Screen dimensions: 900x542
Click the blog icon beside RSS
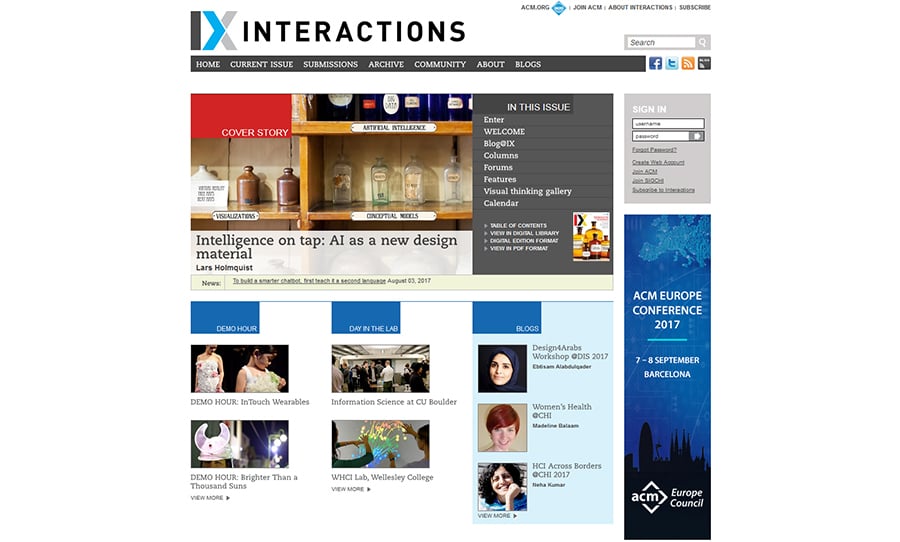tap(704, 64)
